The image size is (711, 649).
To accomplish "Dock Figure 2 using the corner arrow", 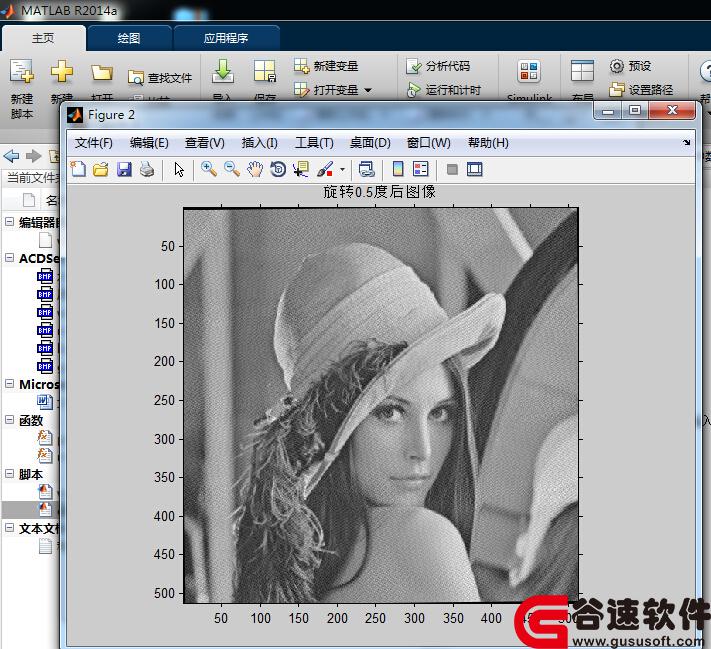I will (x=686, y=143).
